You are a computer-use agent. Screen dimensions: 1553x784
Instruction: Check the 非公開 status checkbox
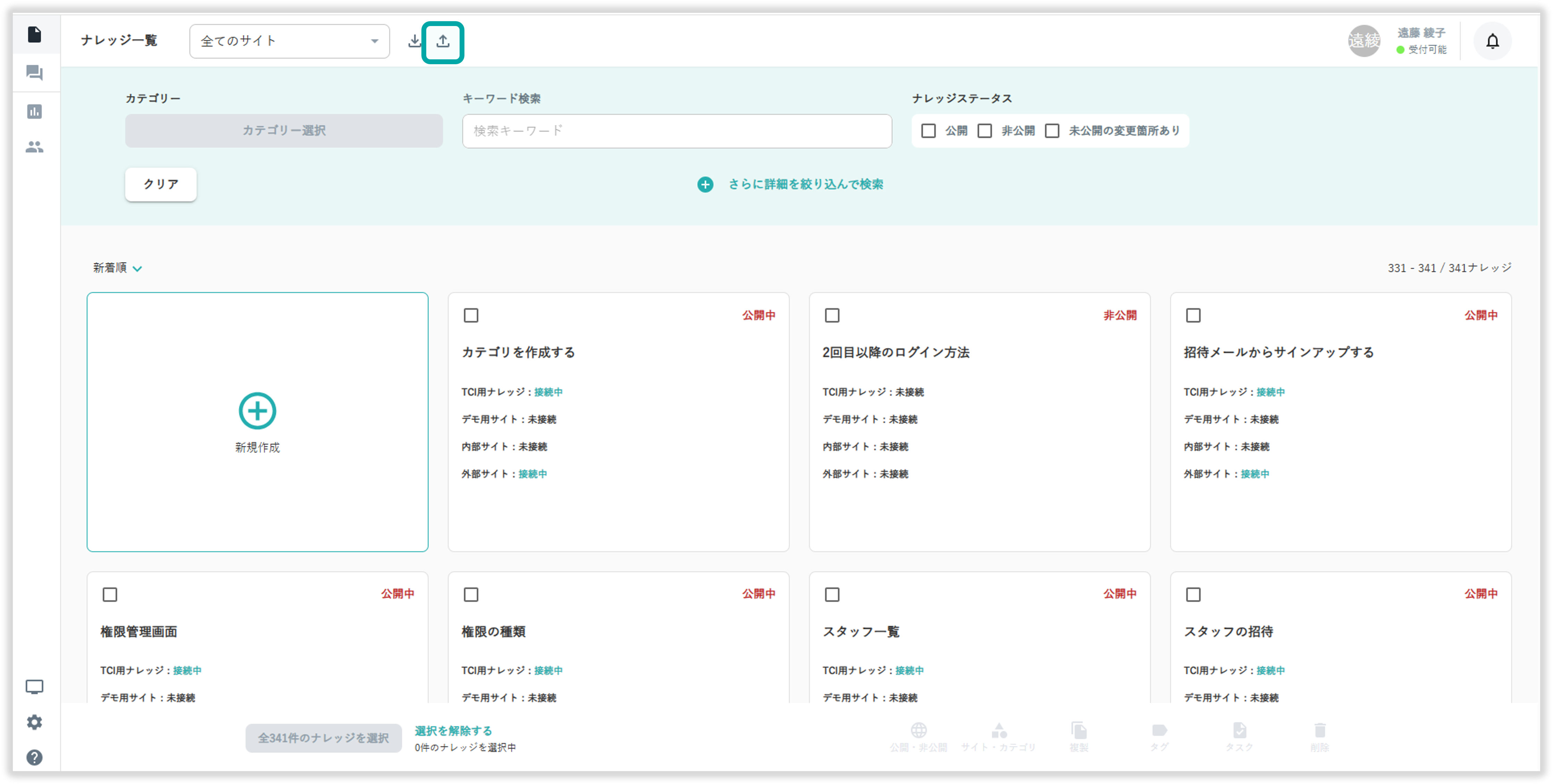[984, 131]
